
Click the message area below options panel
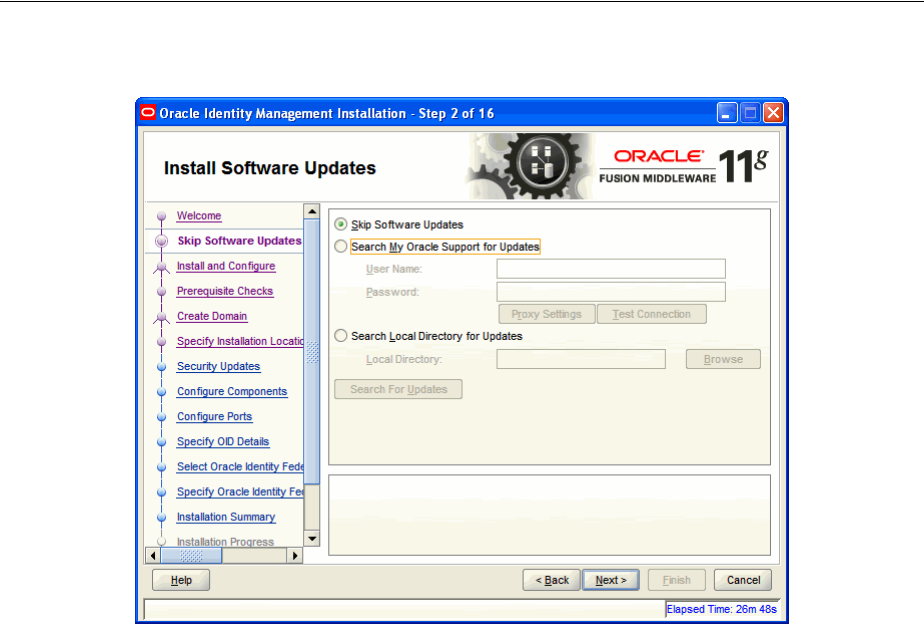pyautogui.click(x=549, y=515)
